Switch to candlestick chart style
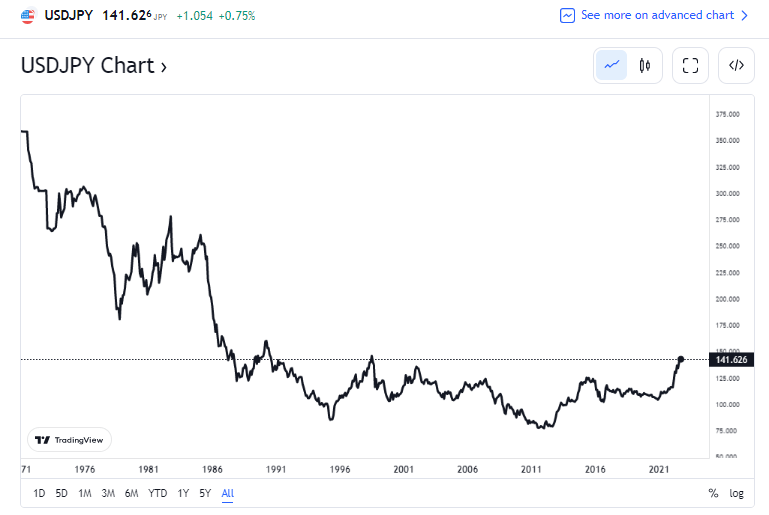 [x=644, y=66]
